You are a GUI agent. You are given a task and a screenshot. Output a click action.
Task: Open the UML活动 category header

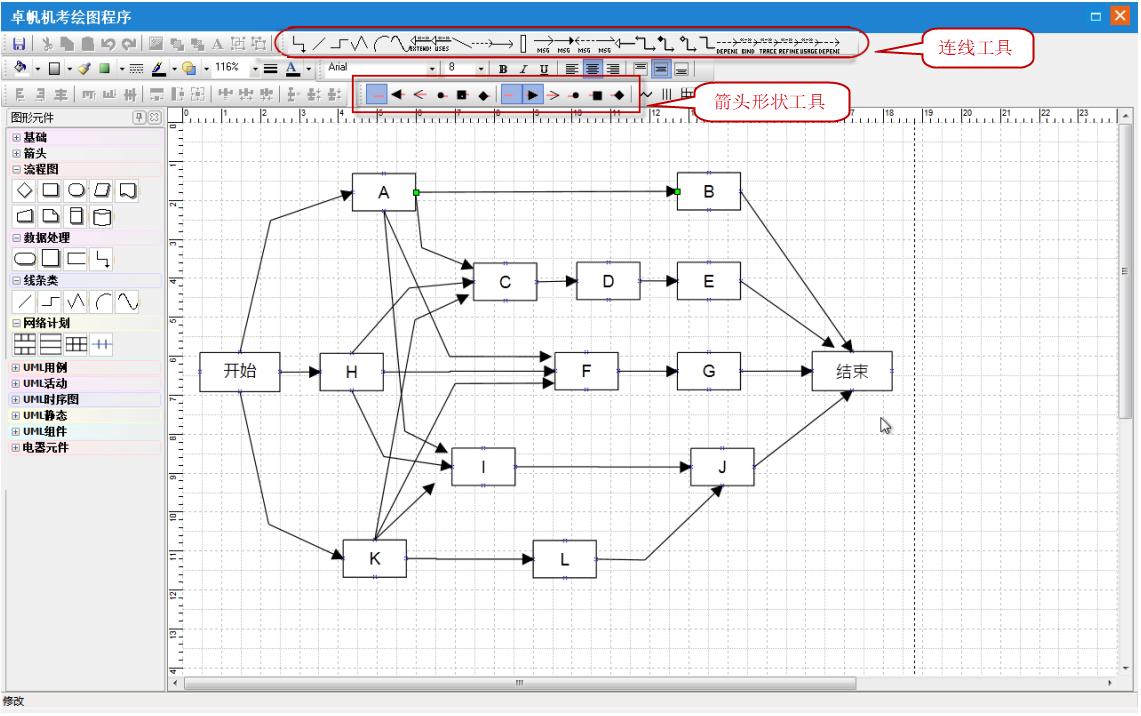click(86, 383)
